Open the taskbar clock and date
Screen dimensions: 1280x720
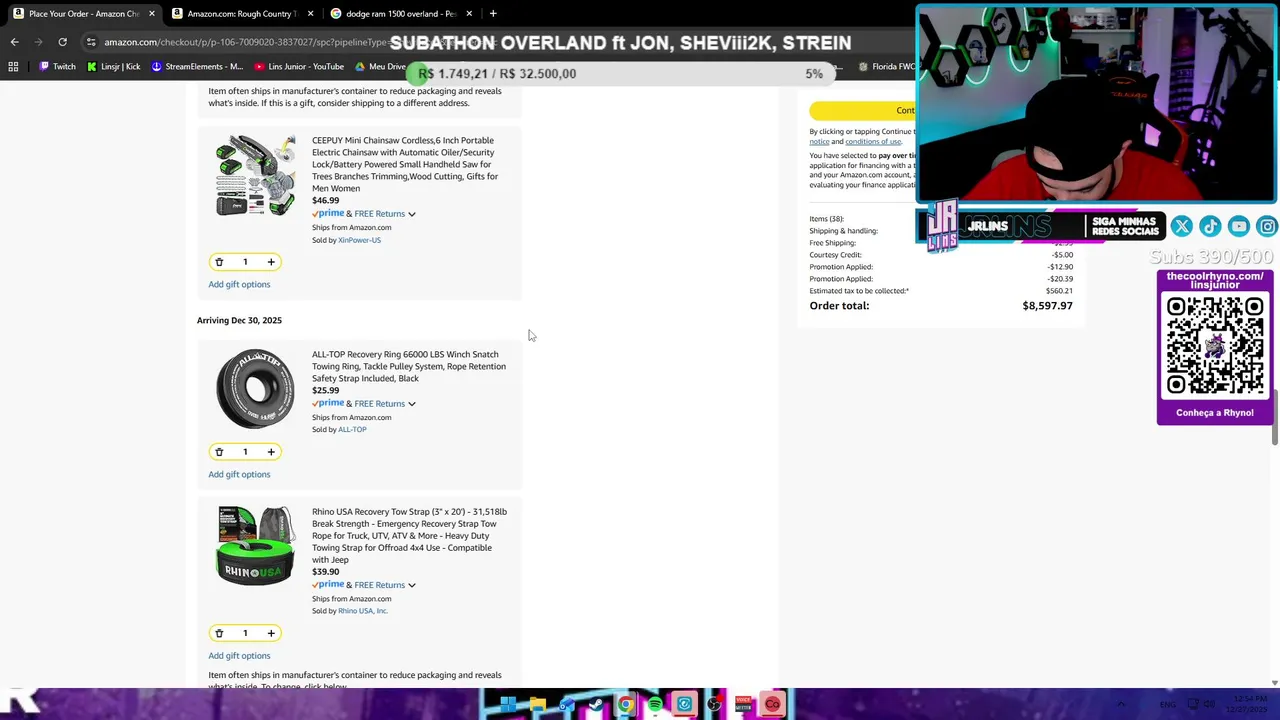click(x=1248, y=705)
